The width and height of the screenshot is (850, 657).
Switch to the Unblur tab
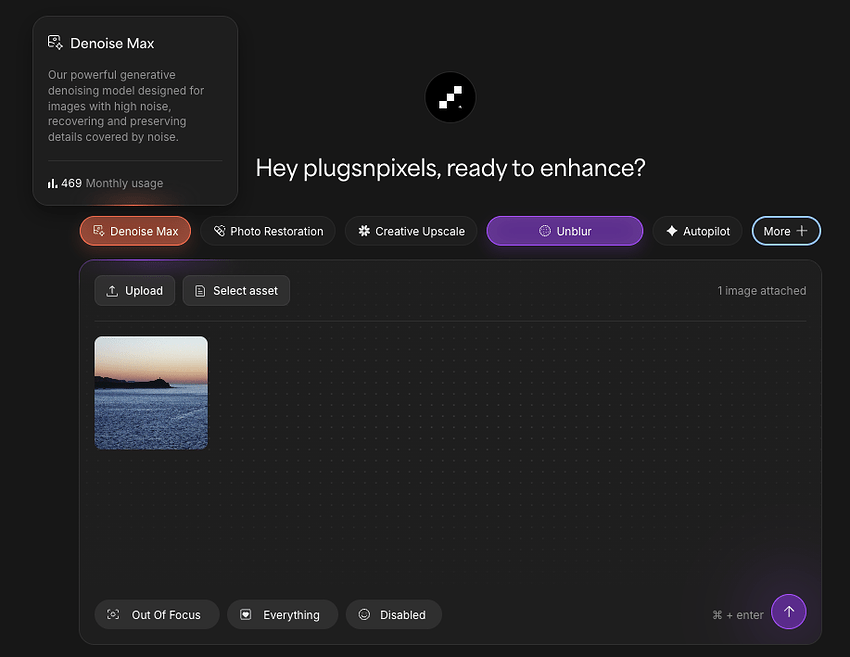click(x=565, y=231)
